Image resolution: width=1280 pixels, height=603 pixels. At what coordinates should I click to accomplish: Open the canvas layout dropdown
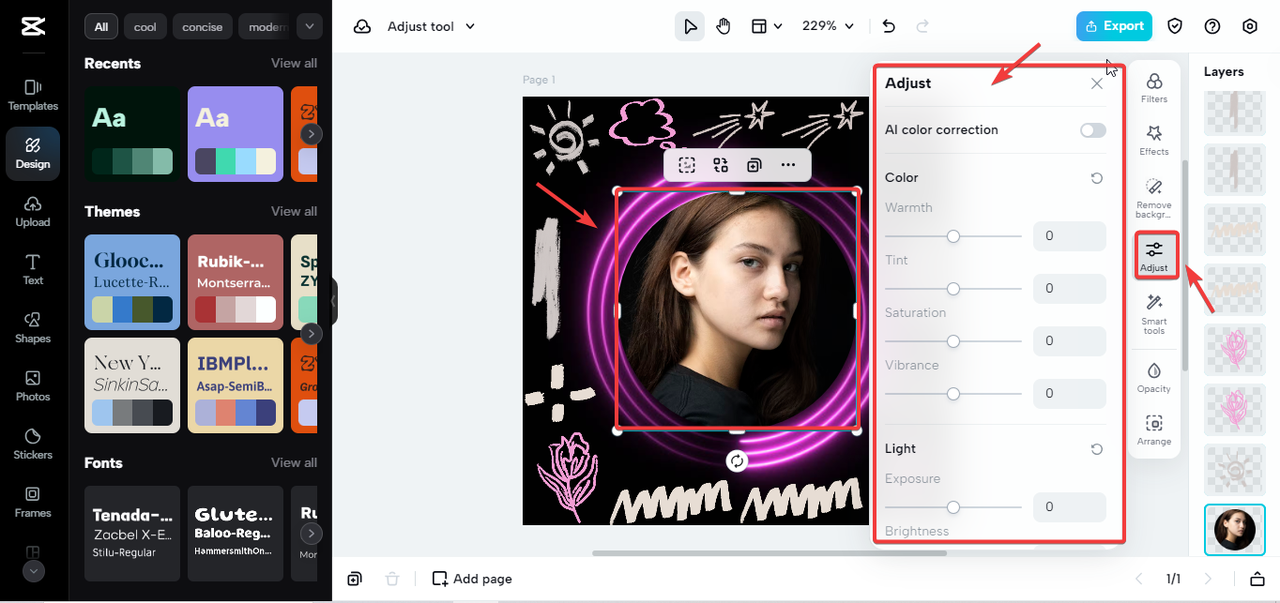766,26
